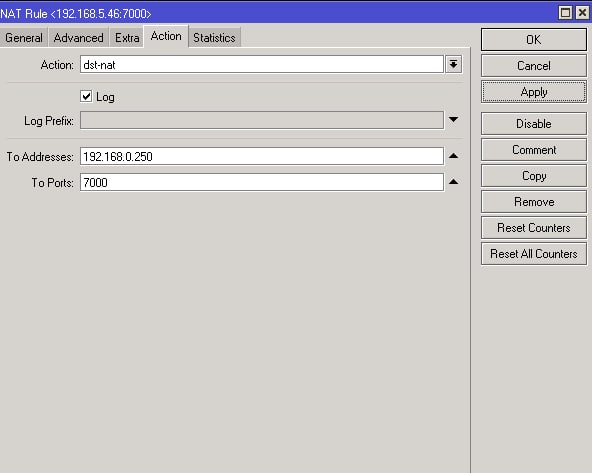Open the Extra tab
Image resolution: width=592 pixels, height=473 pixels.
(127, 38)
